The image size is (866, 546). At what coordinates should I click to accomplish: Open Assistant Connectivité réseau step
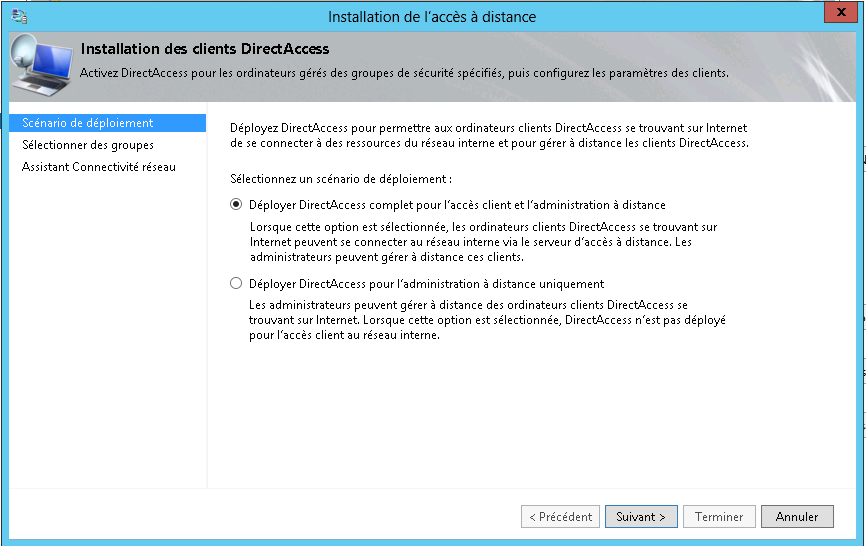pyautogui.click(x=99, y=167)
